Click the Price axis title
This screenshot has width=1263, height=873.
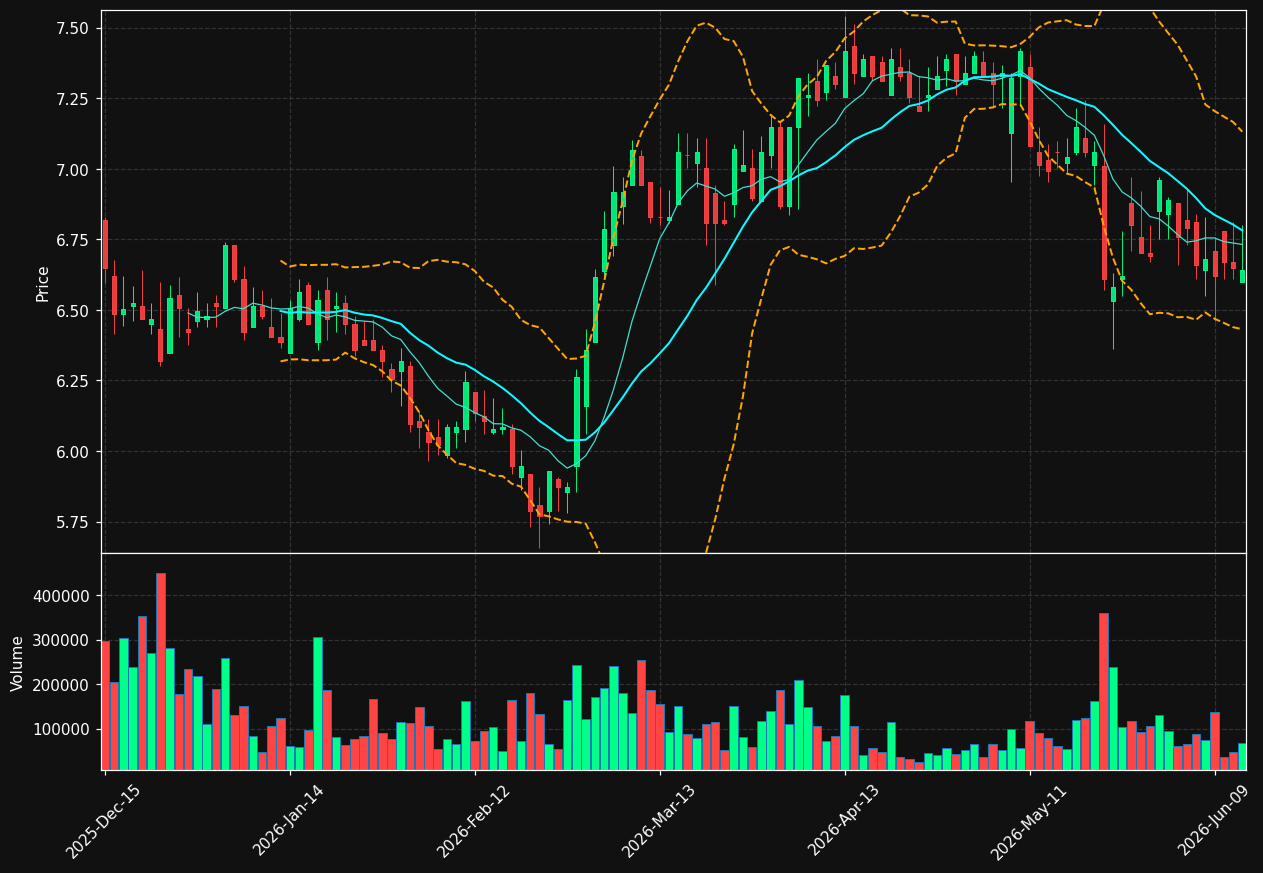43,283
